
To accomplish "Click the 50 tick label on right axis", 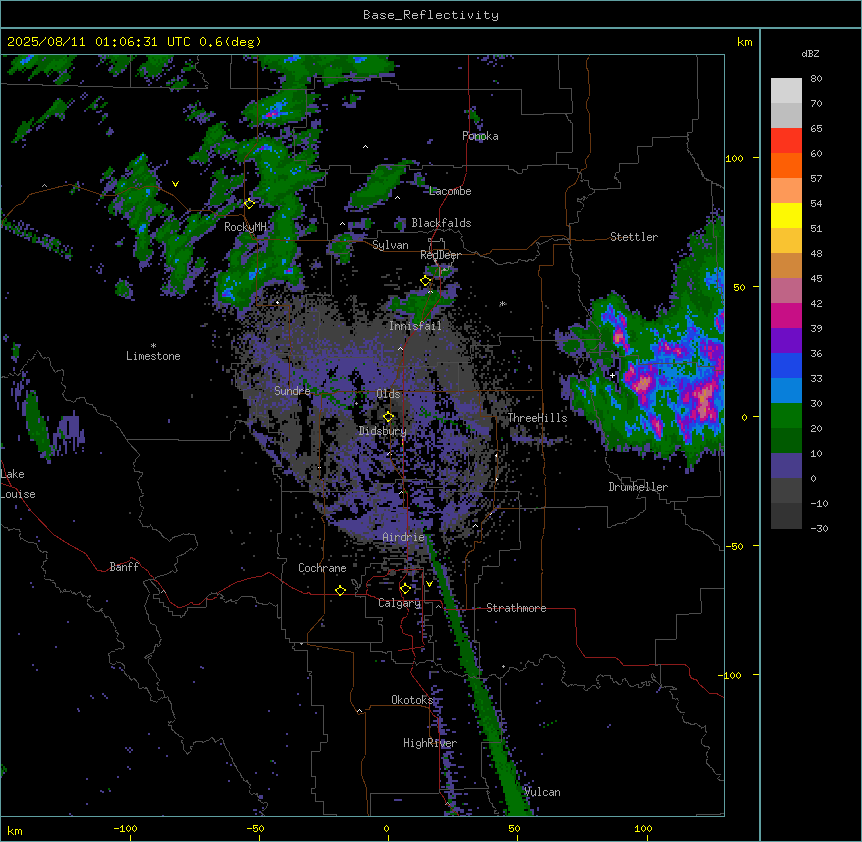I will coord(739,287).
